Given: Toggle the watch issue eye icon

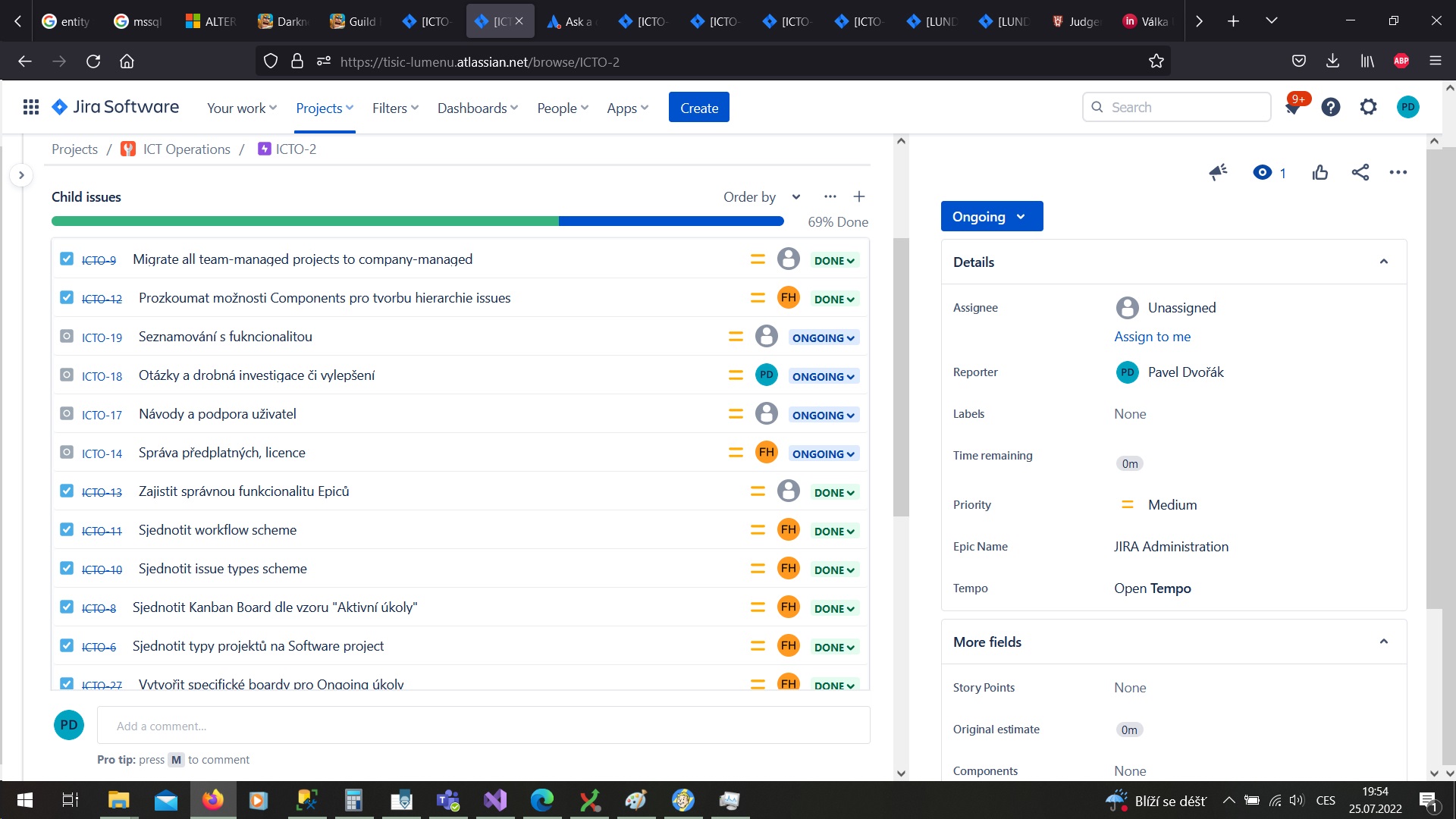Looking at the screenshot, I should 1263,173.
